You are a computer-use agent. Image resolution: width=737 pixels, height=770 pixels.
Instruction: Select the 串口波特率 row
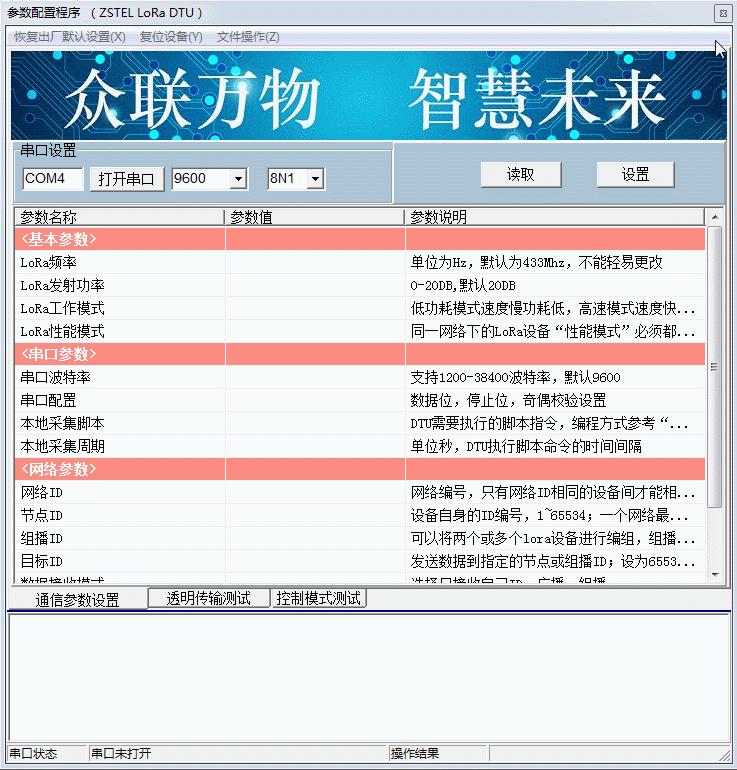point(360,377)
